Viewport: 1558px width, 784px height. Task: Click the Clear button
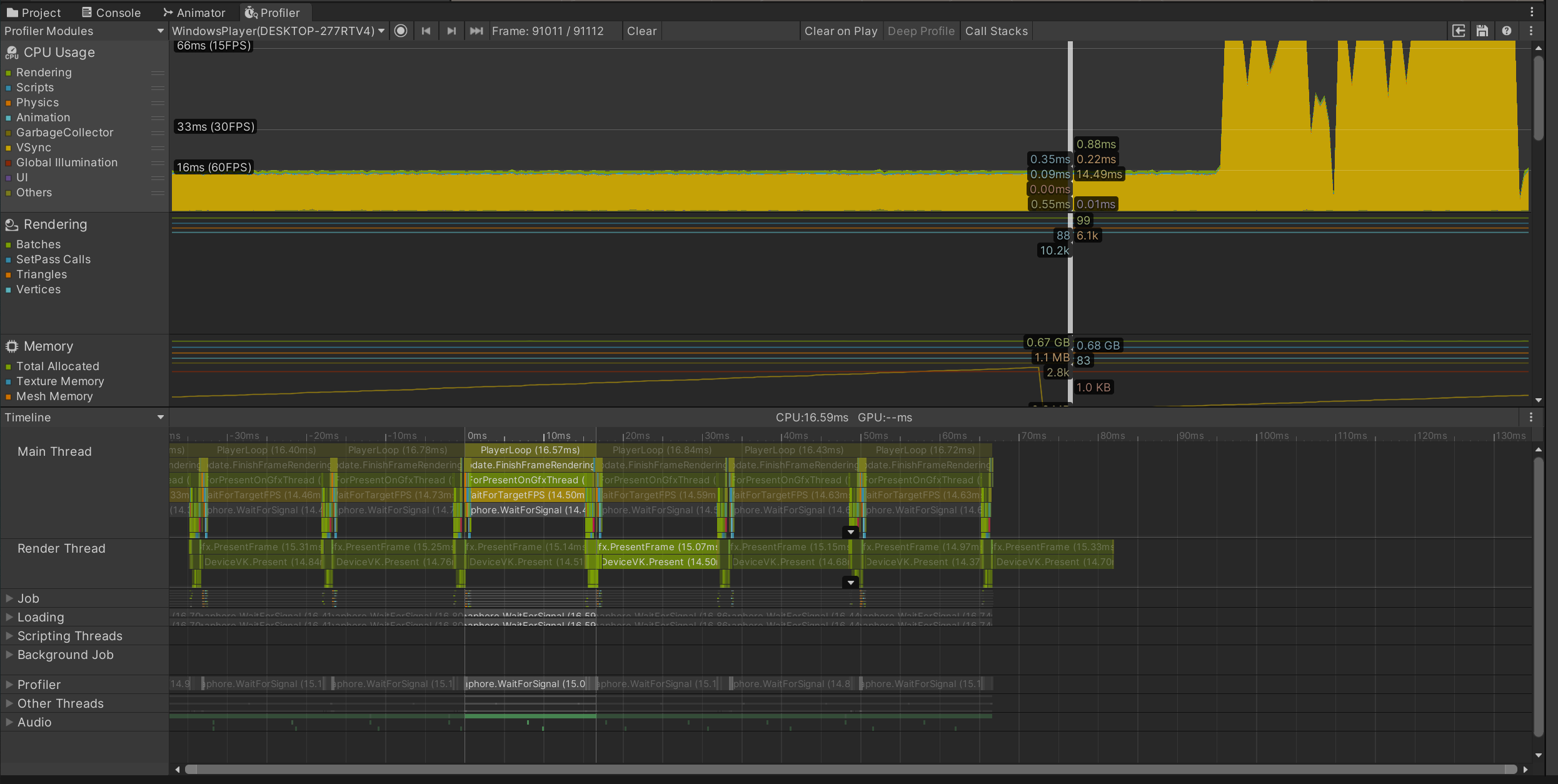click(641, 31)
